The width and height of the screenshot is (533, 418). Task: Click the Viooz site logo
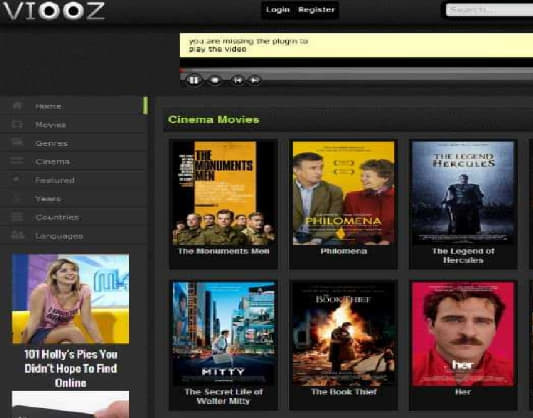(x=53, y=11)
